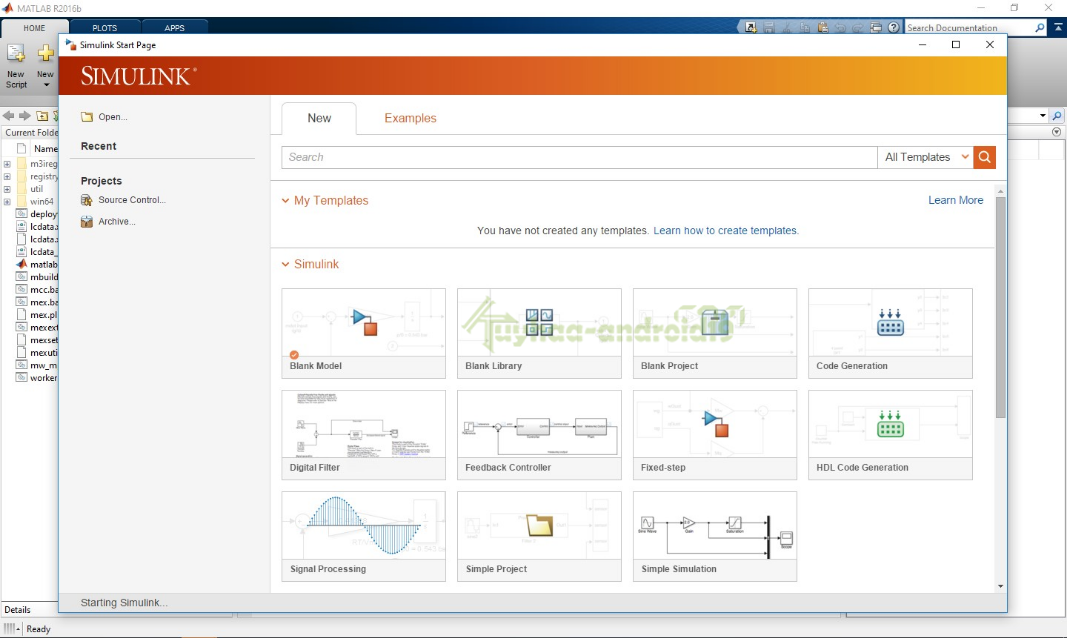Expand the util folder node
1067x638 pixels.
[7, 189]
